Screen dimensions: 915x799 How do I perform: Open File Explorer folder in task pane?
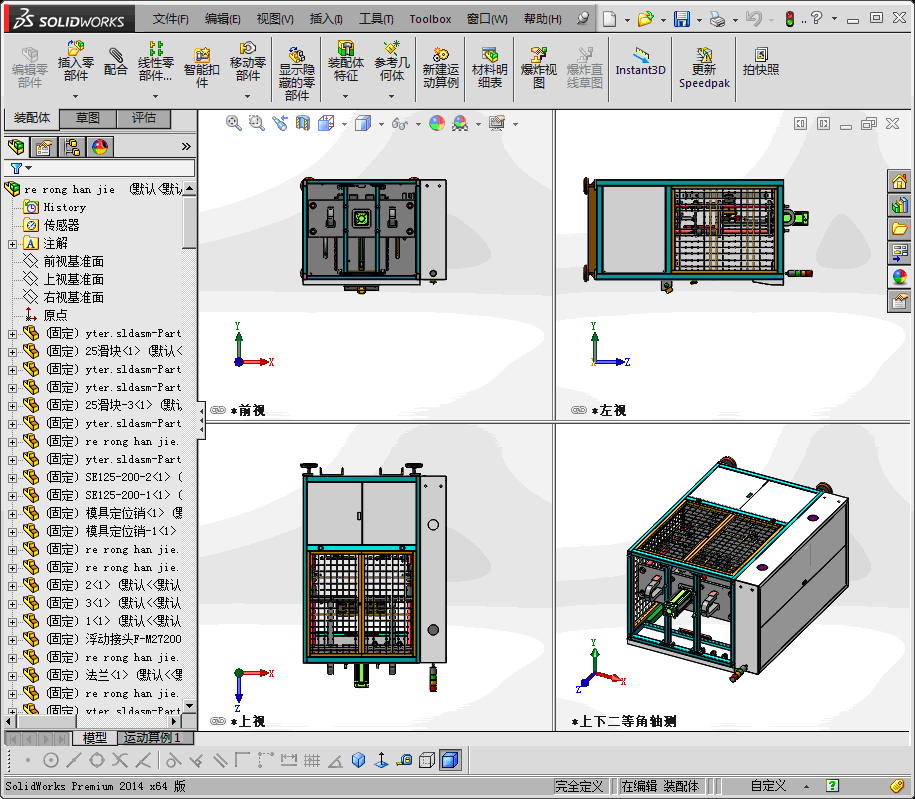pos(899,229)
